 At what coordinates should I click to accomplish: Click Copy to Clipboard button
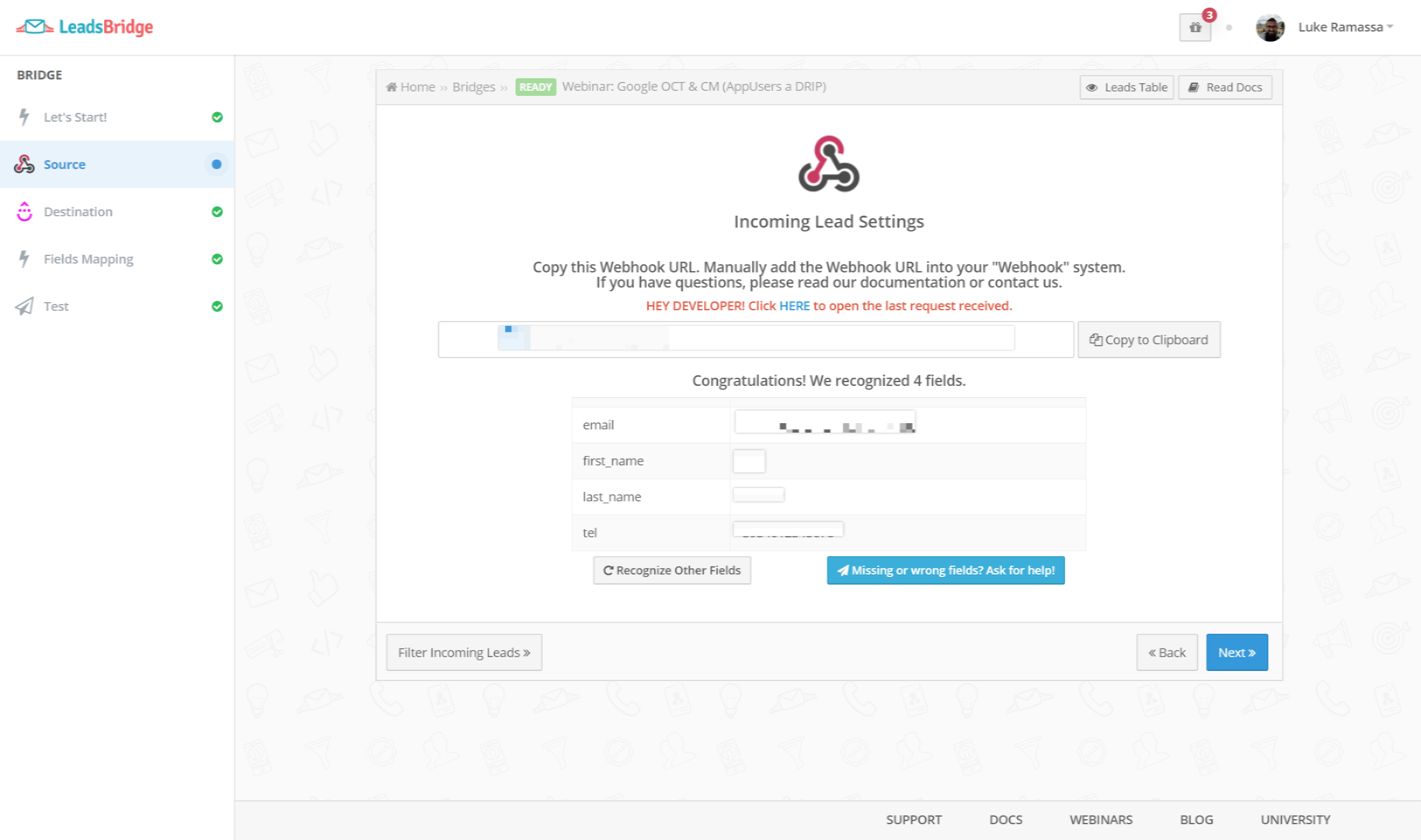pos(1148,339)
